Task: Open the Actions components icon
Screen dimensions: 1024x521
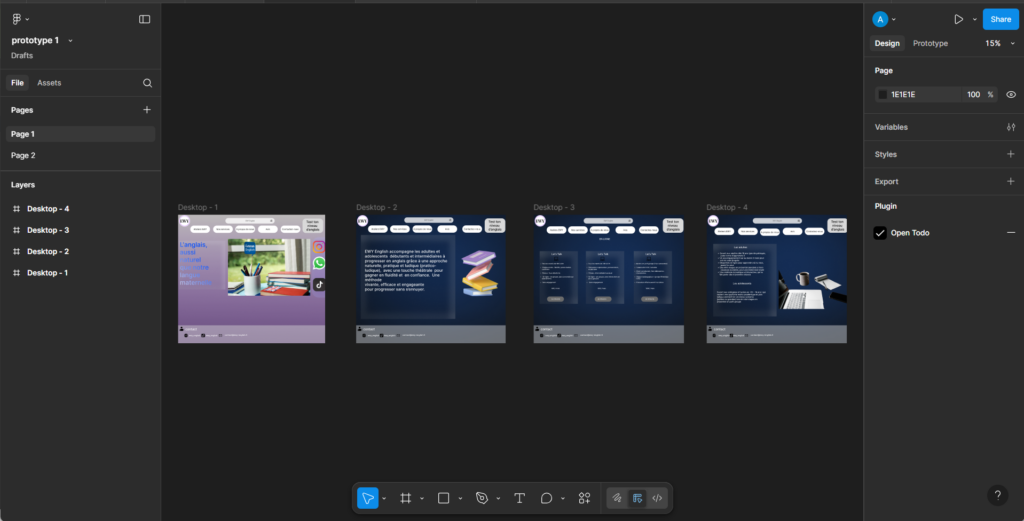Action: [585, 498]
